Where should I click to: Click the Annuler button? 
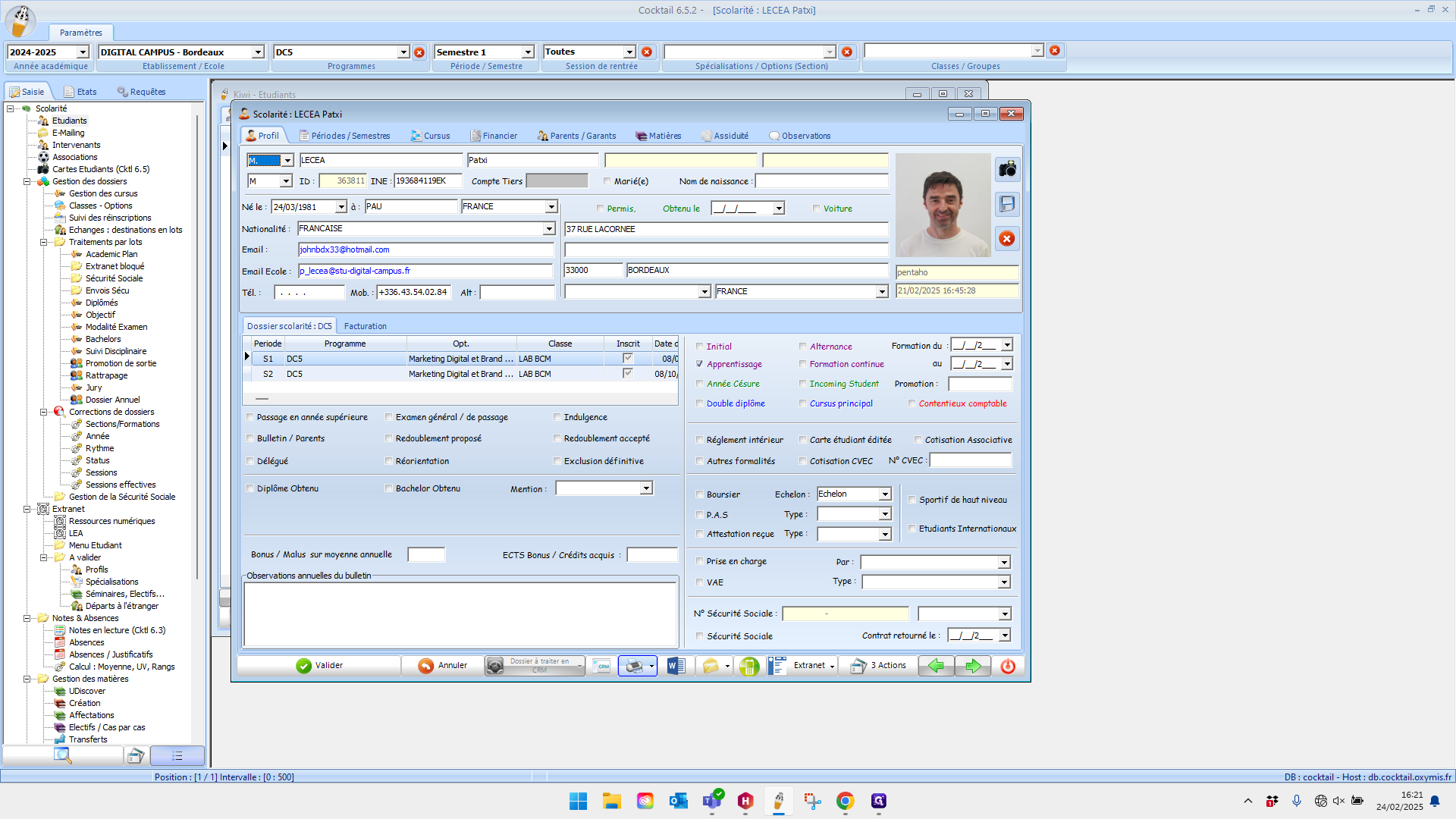(442, 666)
